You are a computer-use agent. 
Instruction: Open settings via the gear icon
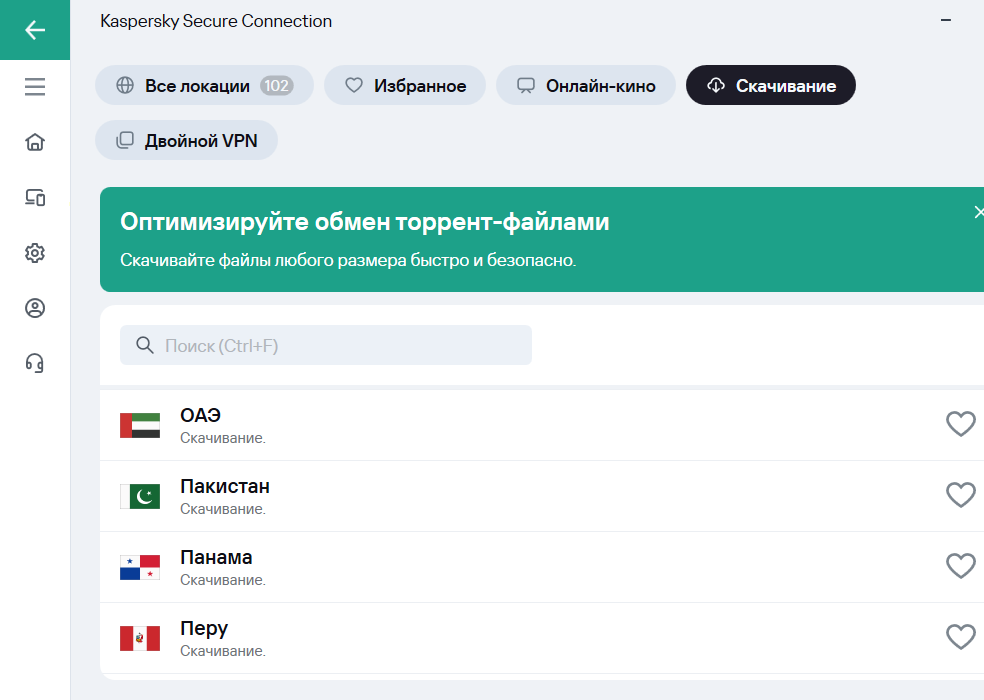click(35, 252)
